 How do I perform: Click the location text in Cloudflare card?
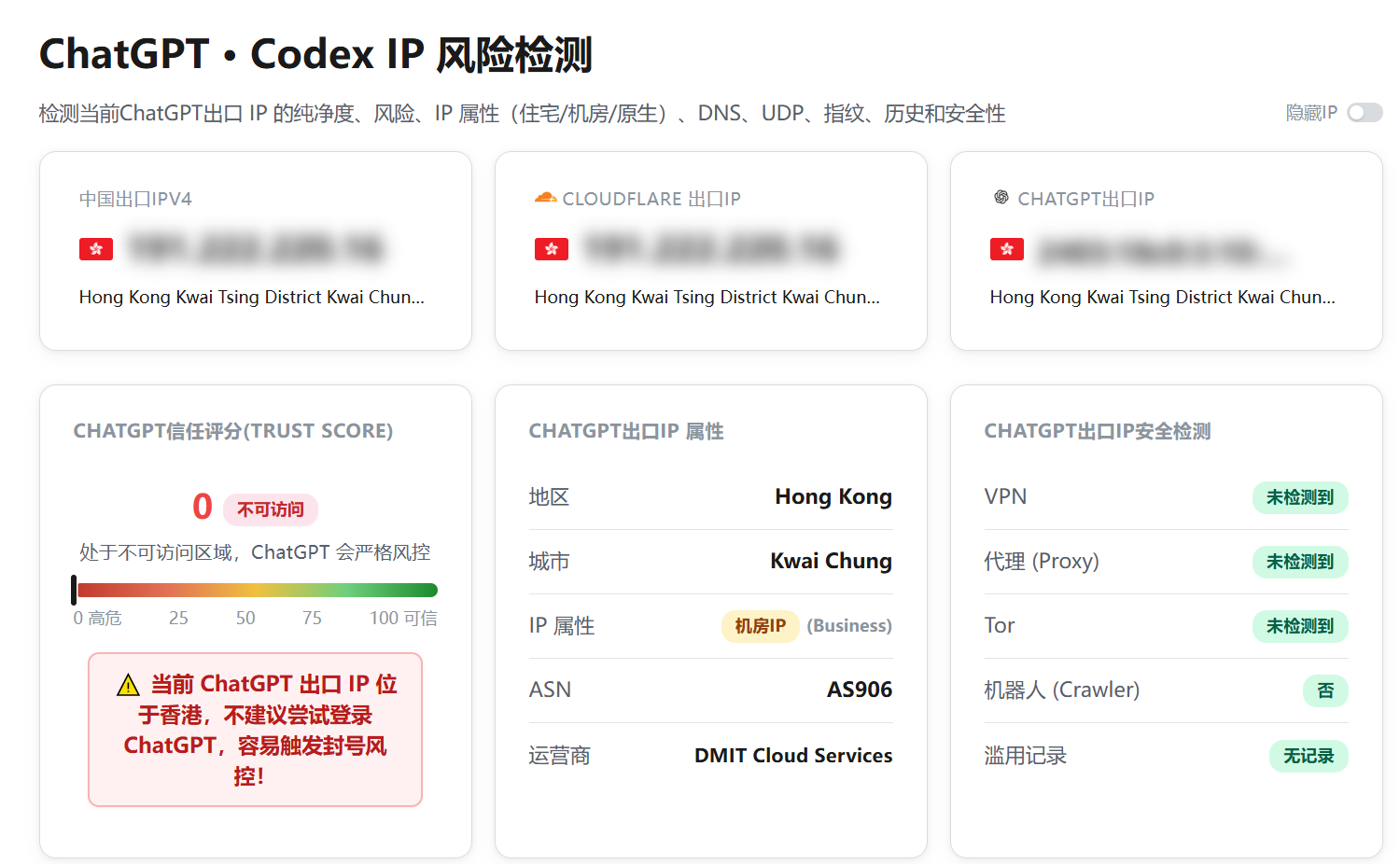pos(707,297)
